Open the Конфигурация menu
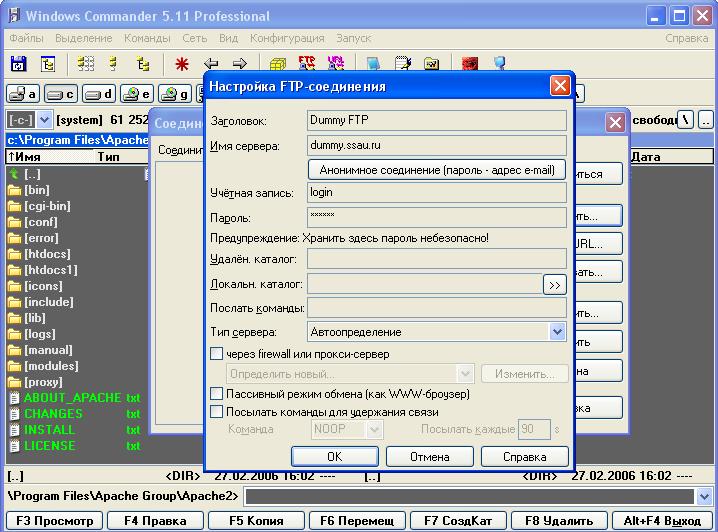The width and height of the screenshot is (718, 532). click(x=287, y=38)
